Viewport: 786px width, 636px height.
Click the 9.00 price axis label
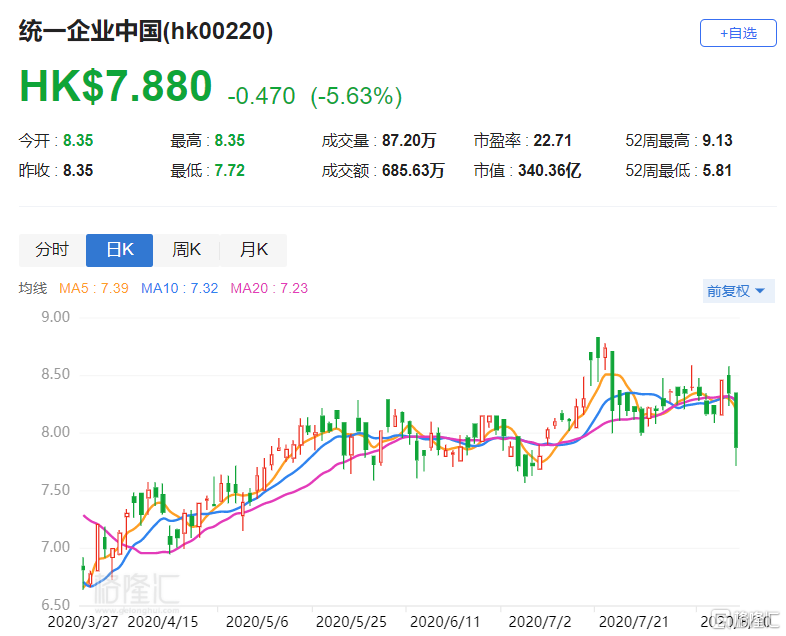coord(56,317)
